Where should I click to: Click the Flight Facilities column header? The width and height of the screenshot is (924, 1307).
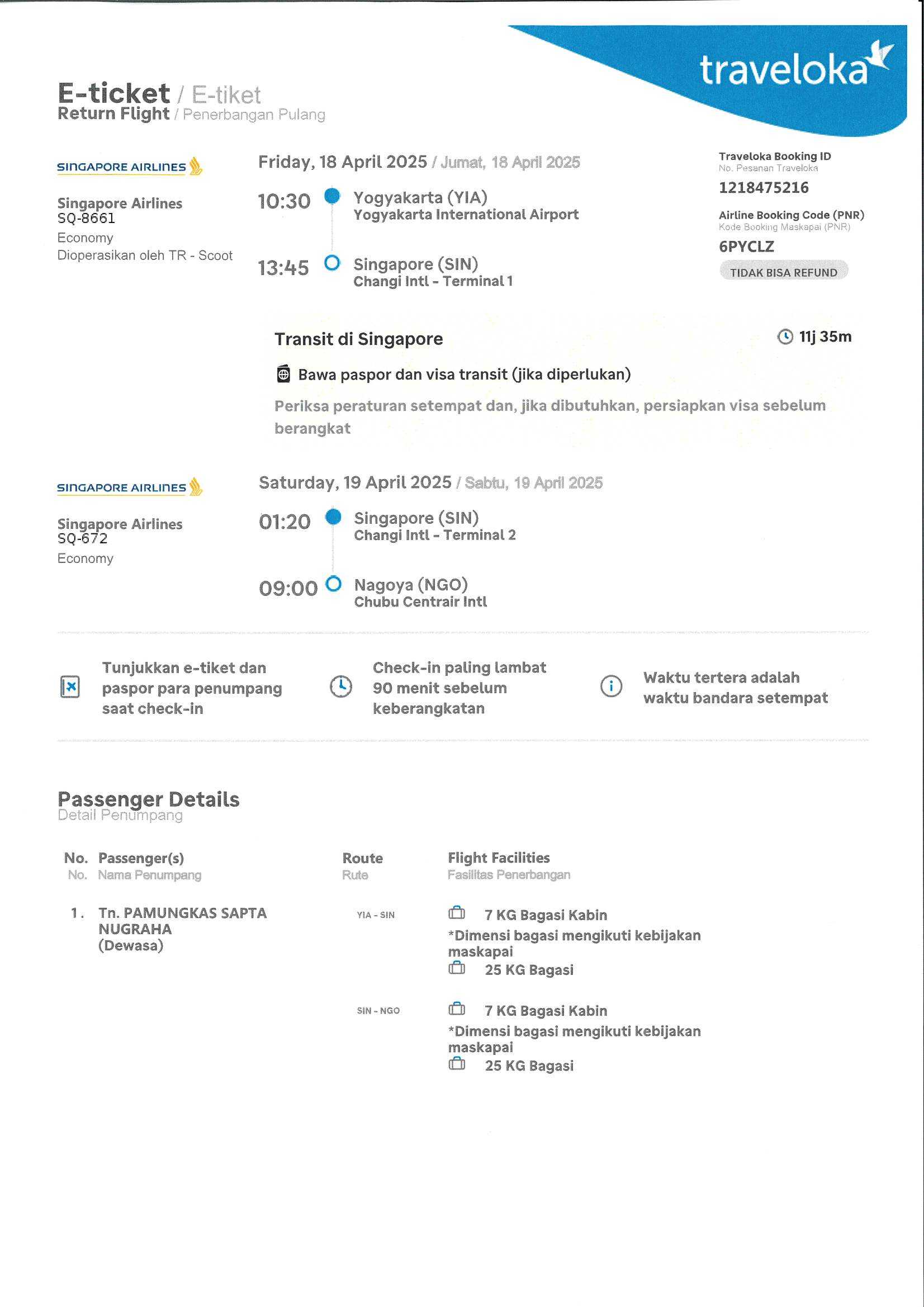pyautogui.click(x=499, y=858)
